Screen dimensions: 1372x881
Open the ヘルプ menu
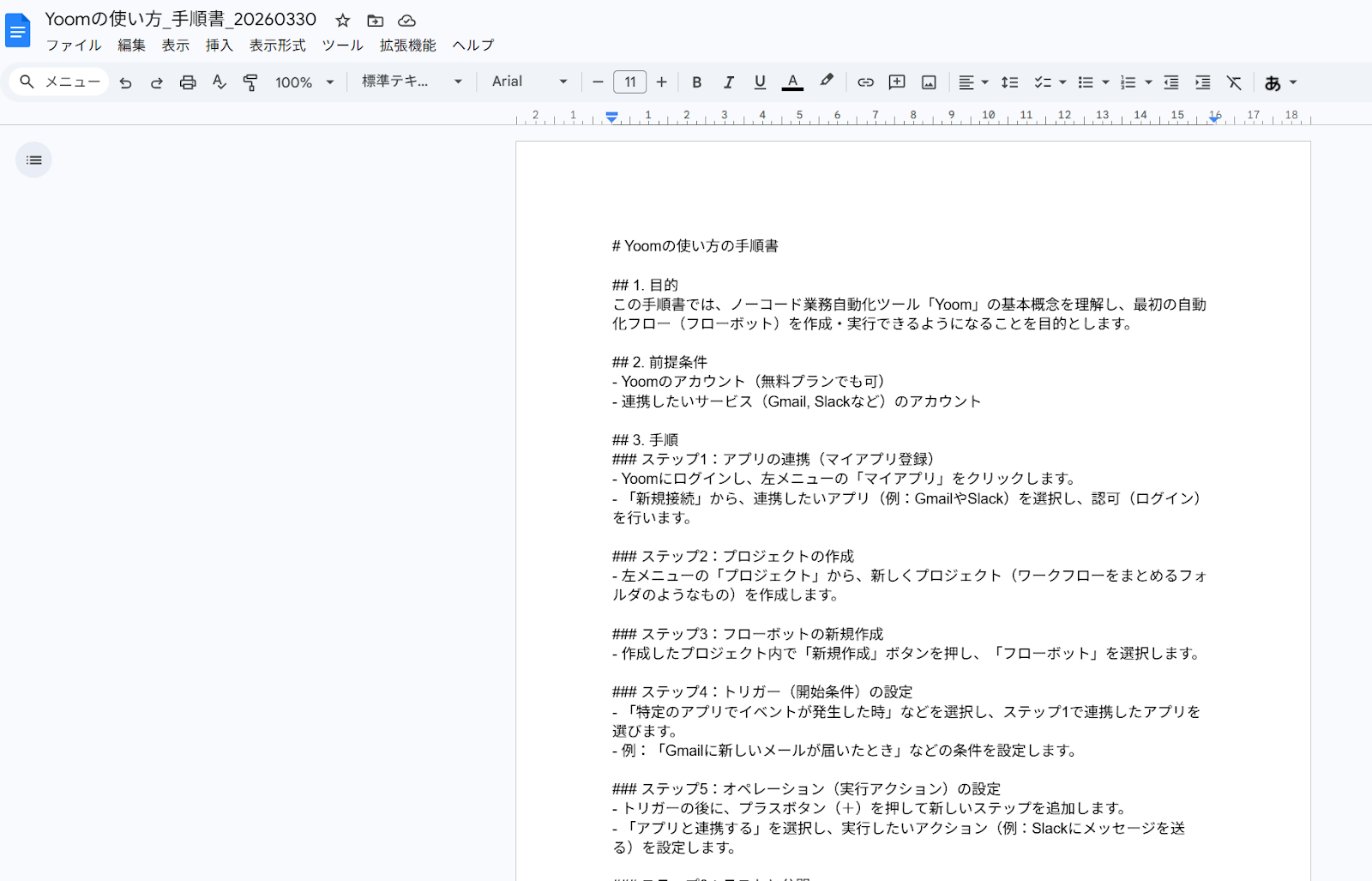tap(473, 45)
